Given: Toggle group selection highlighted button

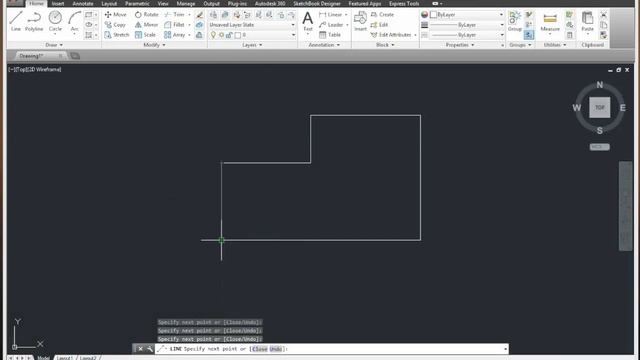Looking at the screenshot, I should click(529, 35).
